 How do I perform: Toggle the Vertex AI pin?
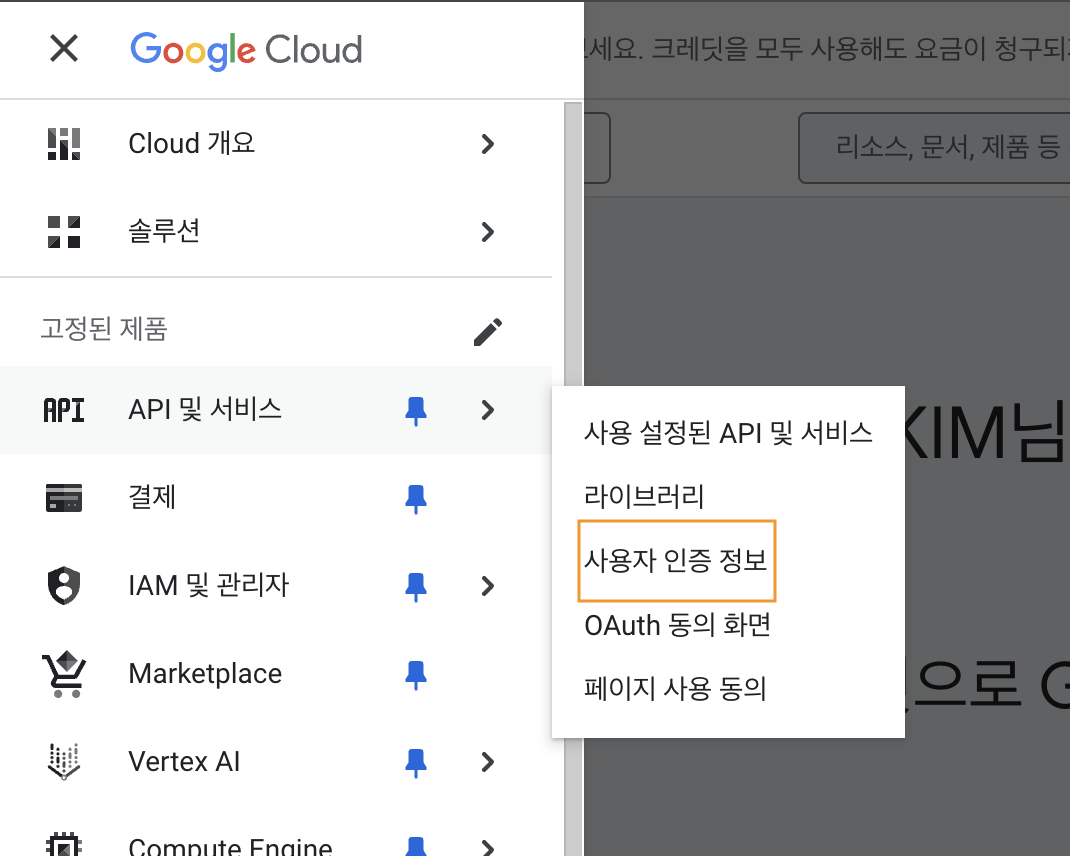416,763
